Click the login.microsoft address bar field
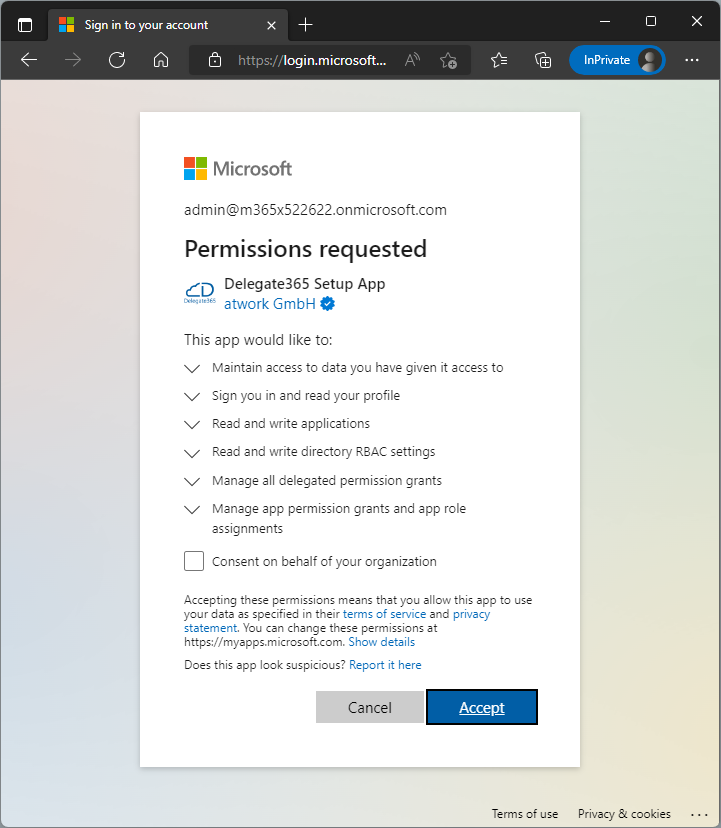 [310, 60]
